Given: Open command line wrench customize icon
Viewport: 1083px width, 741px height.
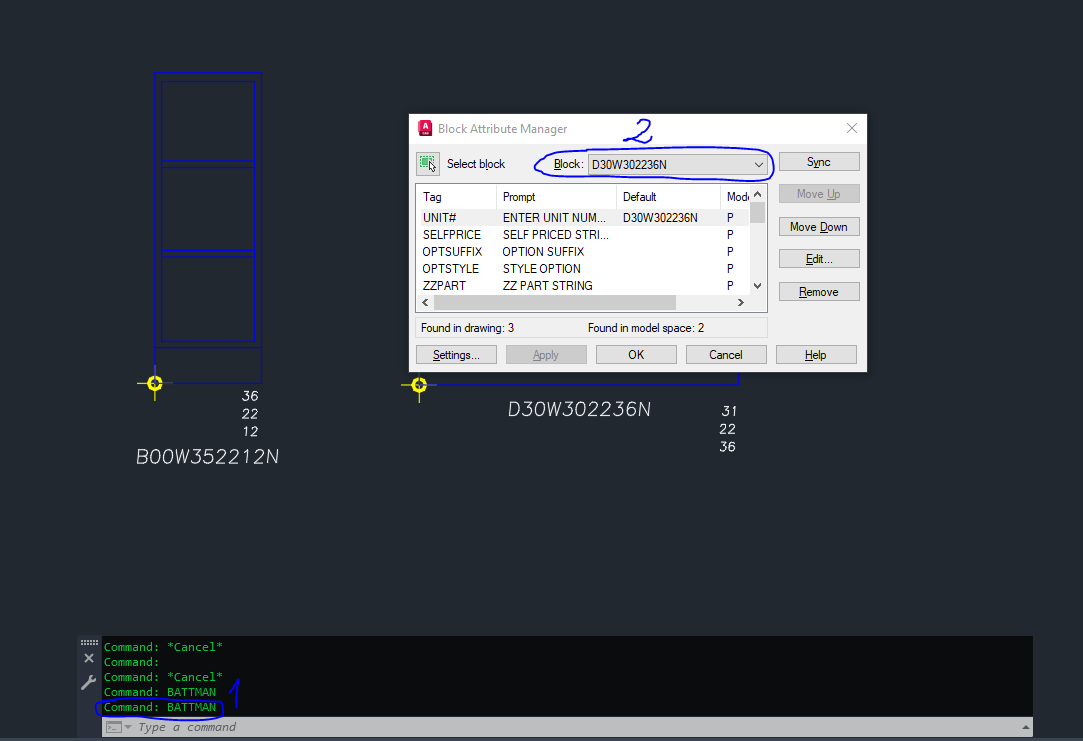Looking at the screenshot, I should pos(88,683).
